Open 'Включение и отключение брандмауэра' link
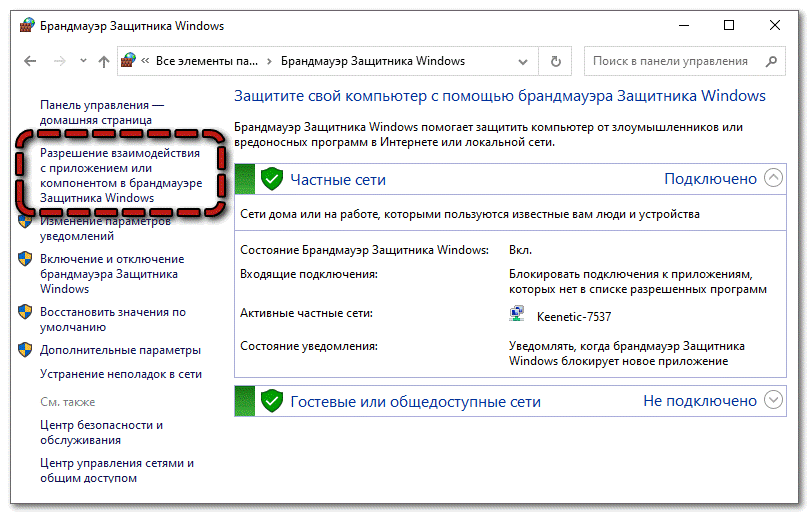 pyautogui.click(x=112, y=274)
